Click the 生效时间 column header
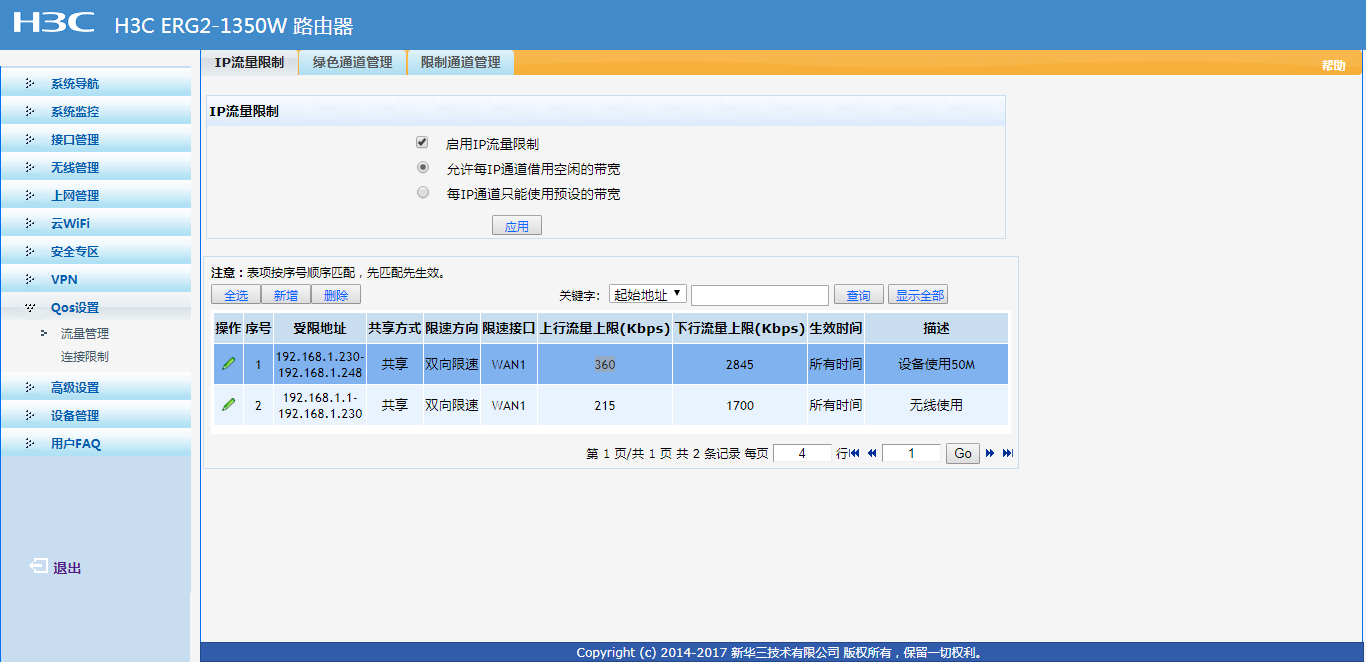The image size is (1366, 662). coord(836,328)
